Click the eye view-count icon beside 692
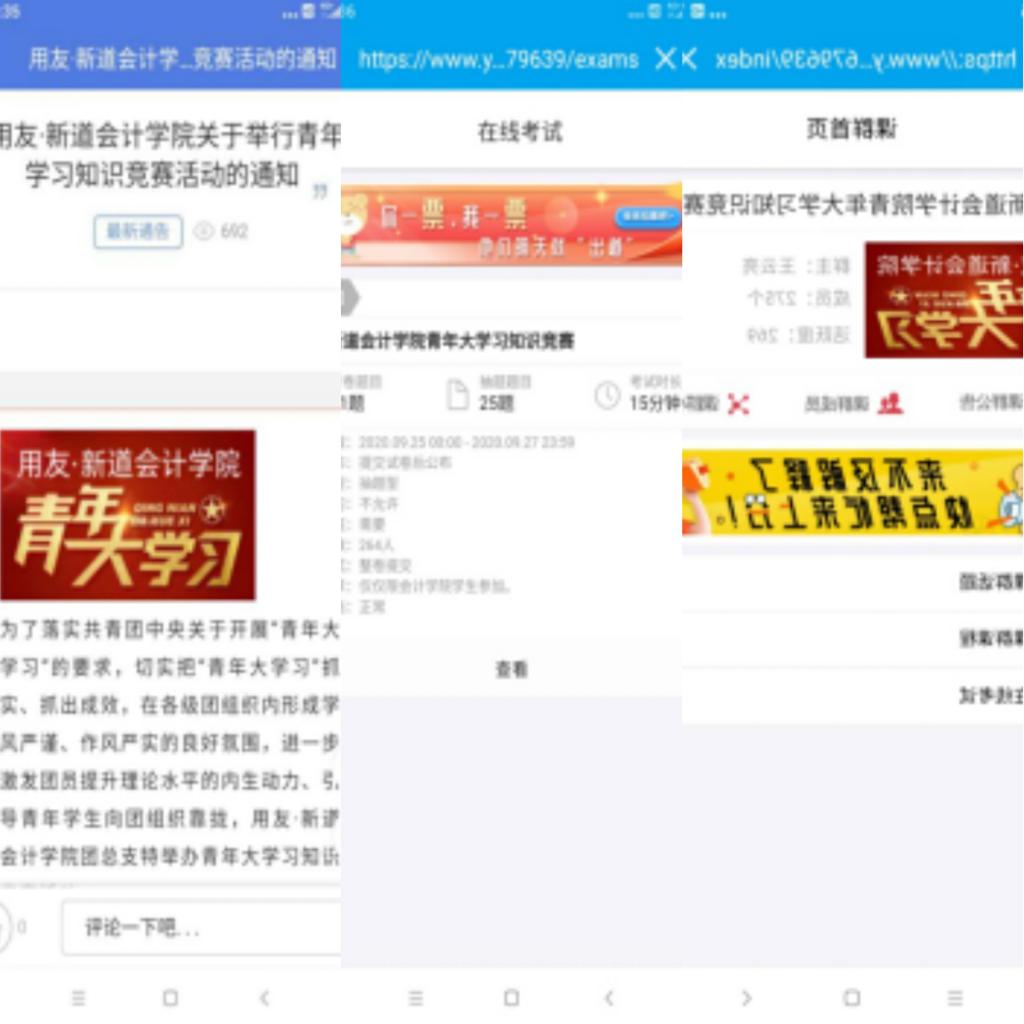The image size is (1024, 1024). (204, 231)
